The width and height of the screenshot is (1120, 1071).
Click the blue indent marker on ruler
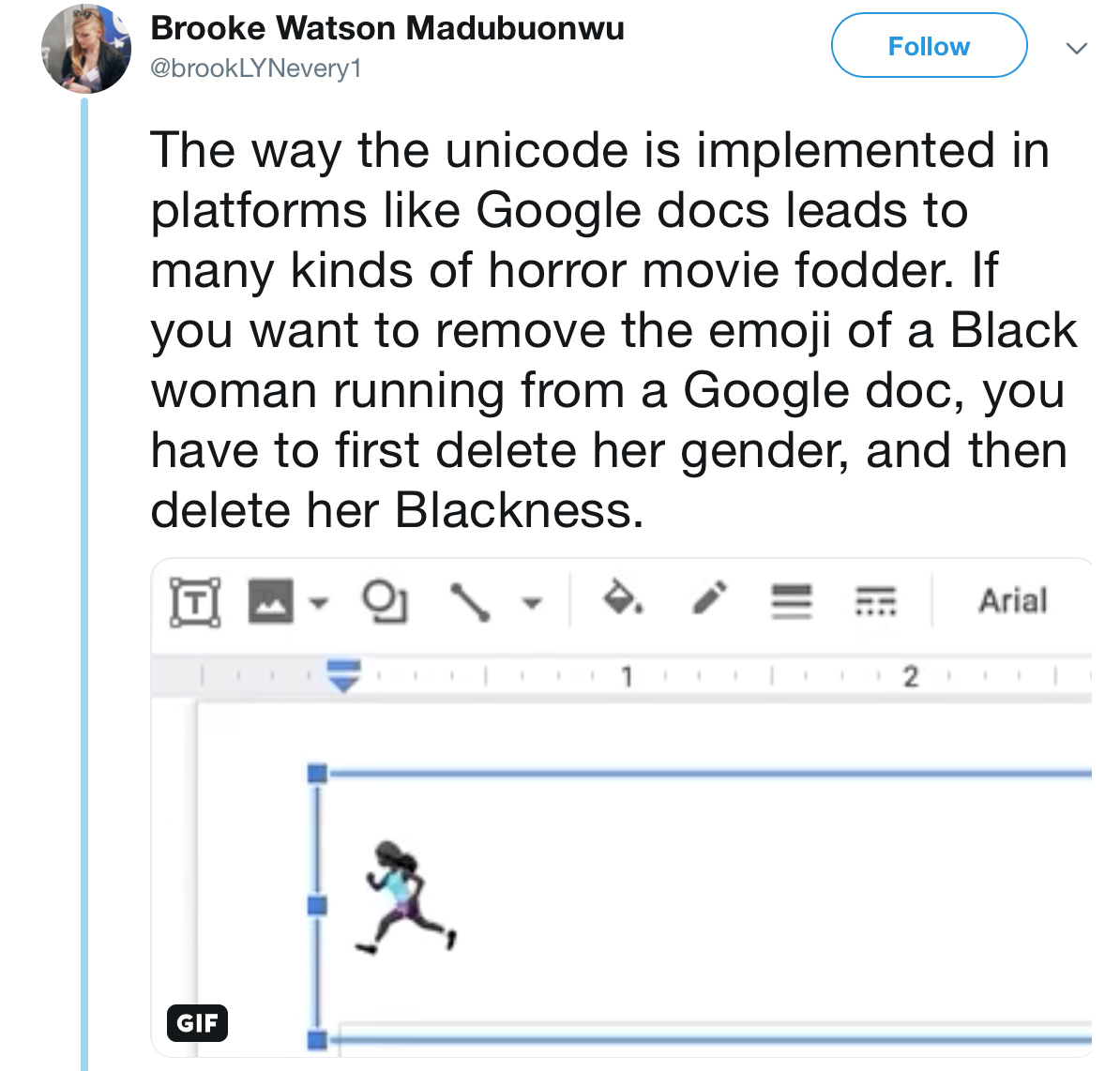(343, 675)
